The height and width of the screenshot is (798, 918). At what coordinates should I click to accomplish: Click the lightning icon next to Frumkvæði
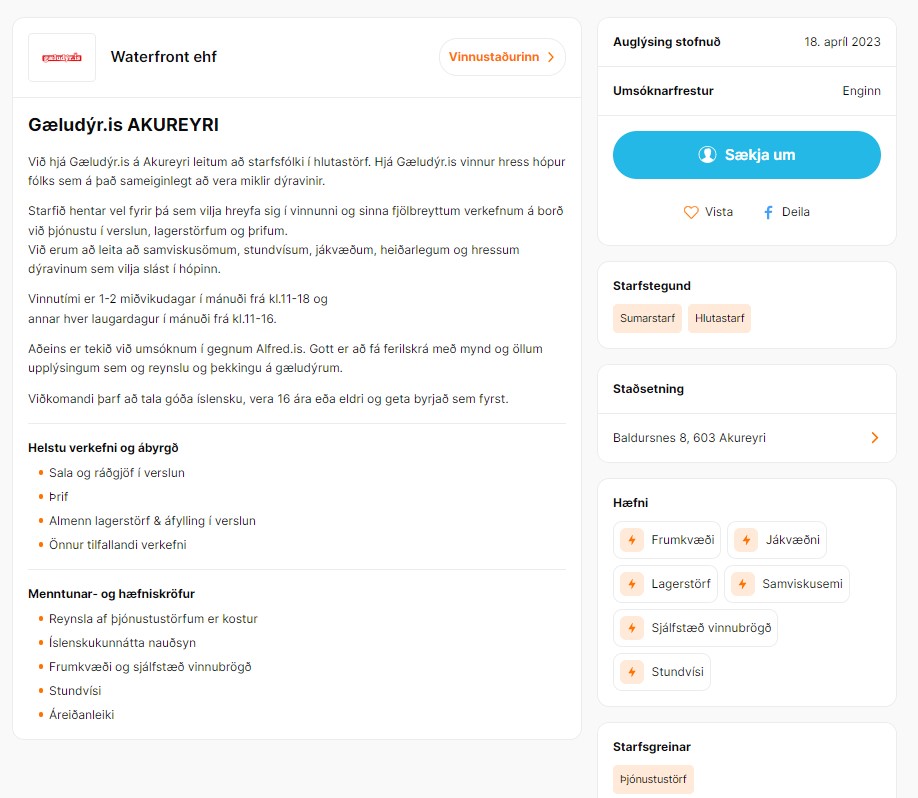tap(632, 540)
